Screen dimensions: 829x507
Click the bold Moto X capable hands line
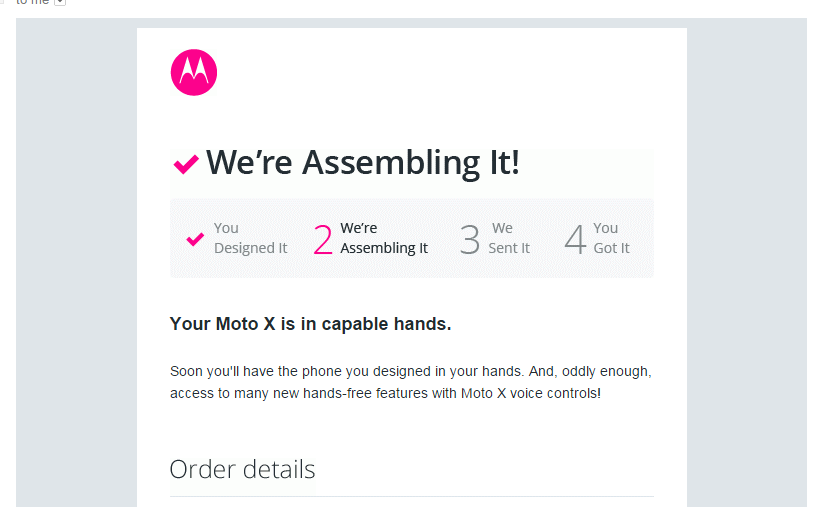click(x=310, y=324)
